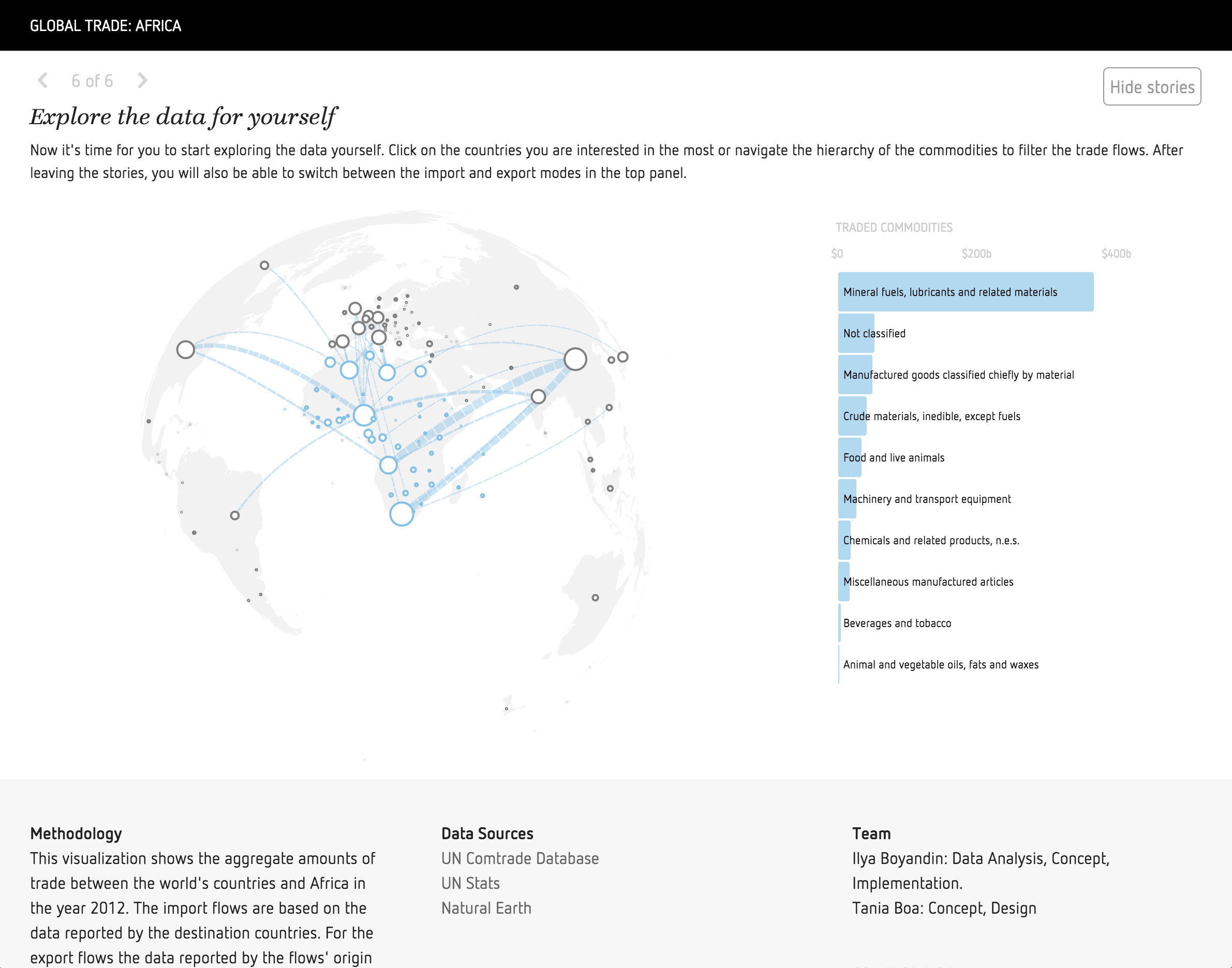This screenshot has height=968, width=1232.
Task: Select the India node circle on the globe
Action: point(538,397)
